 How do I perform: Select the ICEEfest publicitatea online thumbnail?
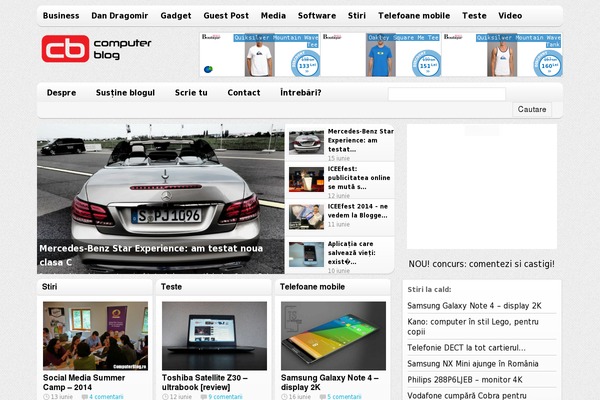point(306,179)
